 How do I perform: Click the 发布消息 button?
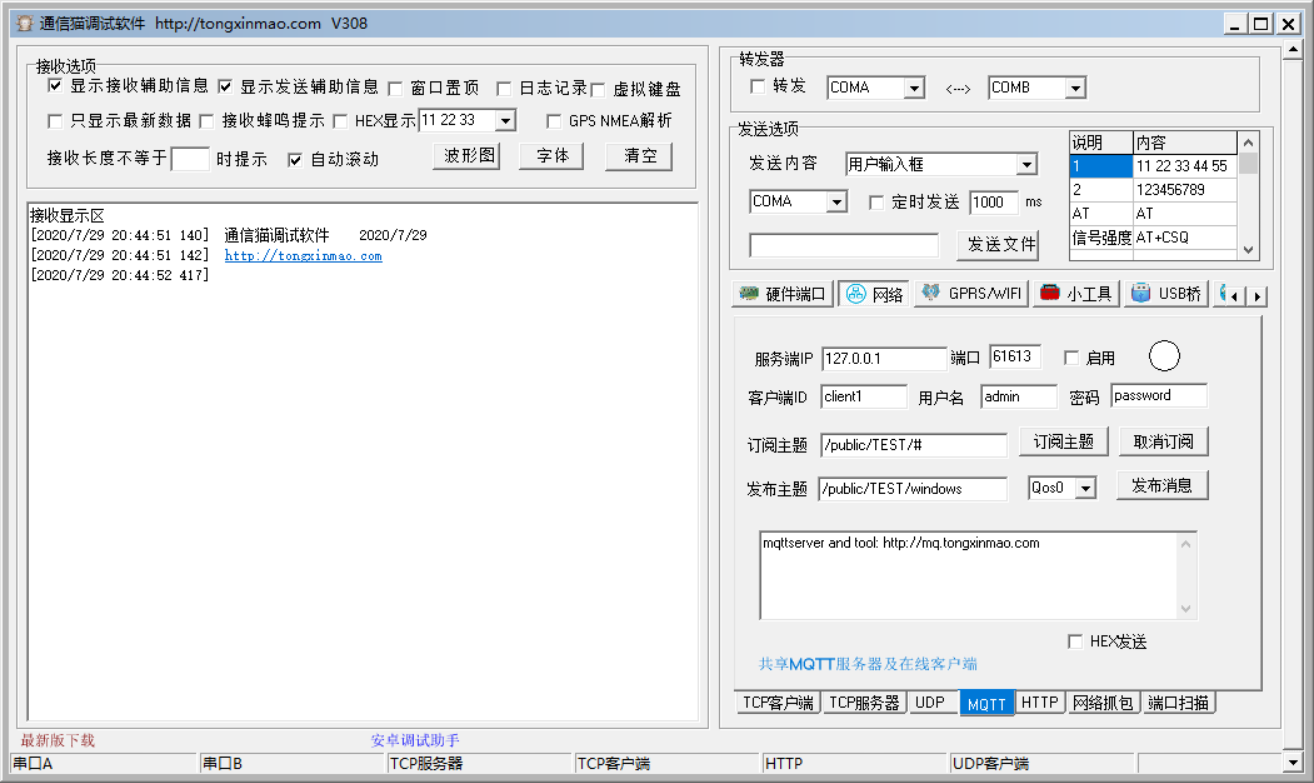click(1162, 485)
